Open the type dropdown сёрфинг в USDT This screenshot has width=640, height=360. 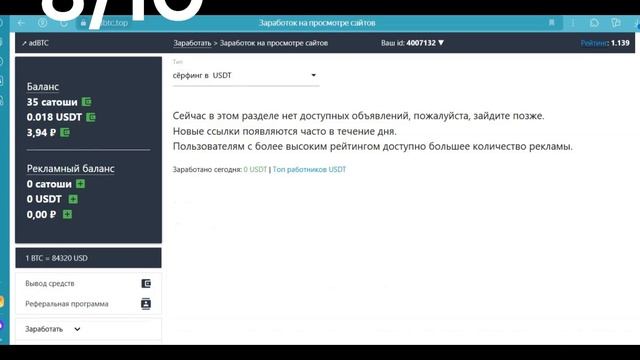click(x=246, y=76)
